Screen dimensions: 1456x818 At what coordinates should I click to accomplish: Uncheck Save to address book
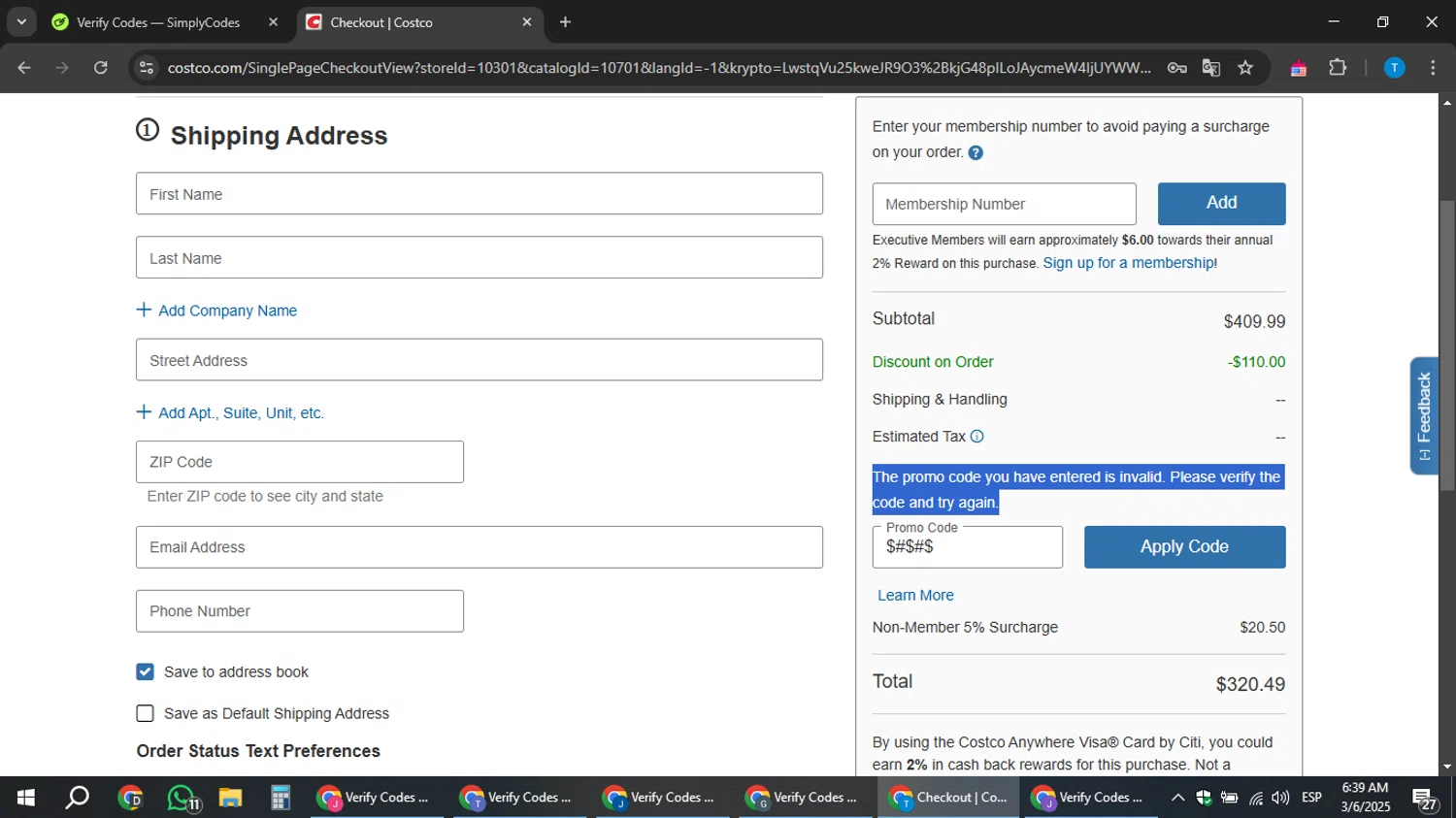point(145,671)
